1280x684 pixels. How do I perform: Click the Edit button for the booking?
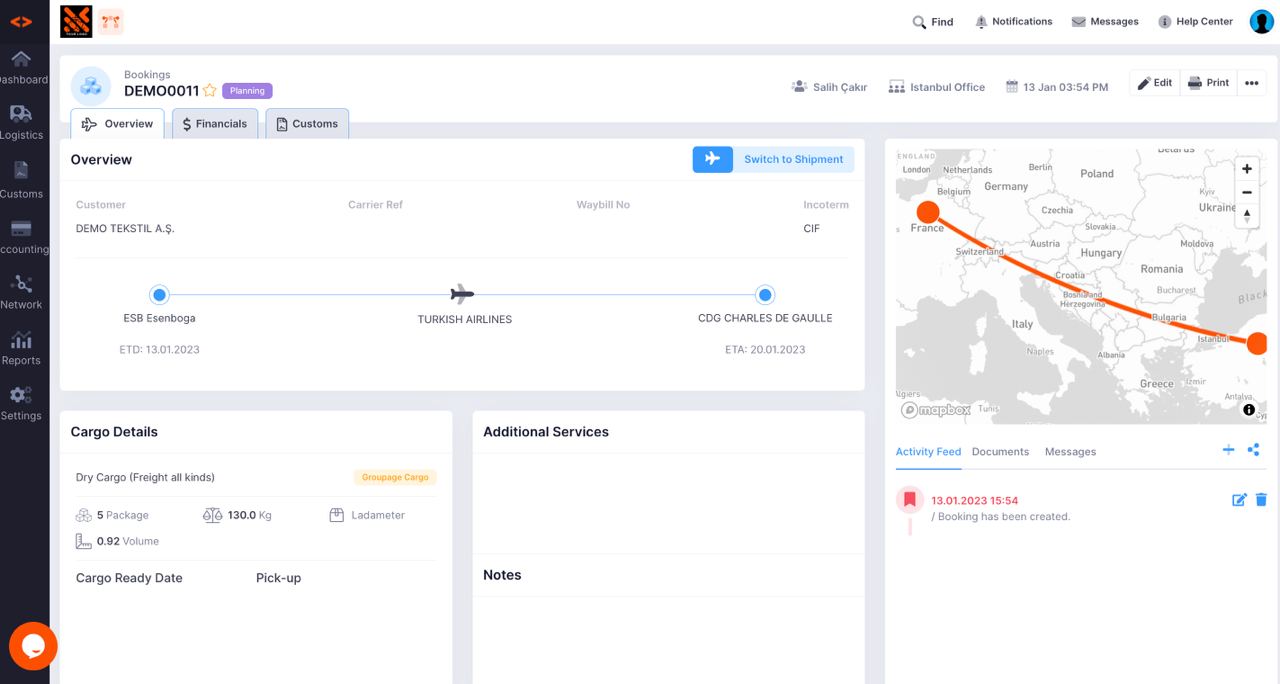[x=1154, y=83]
